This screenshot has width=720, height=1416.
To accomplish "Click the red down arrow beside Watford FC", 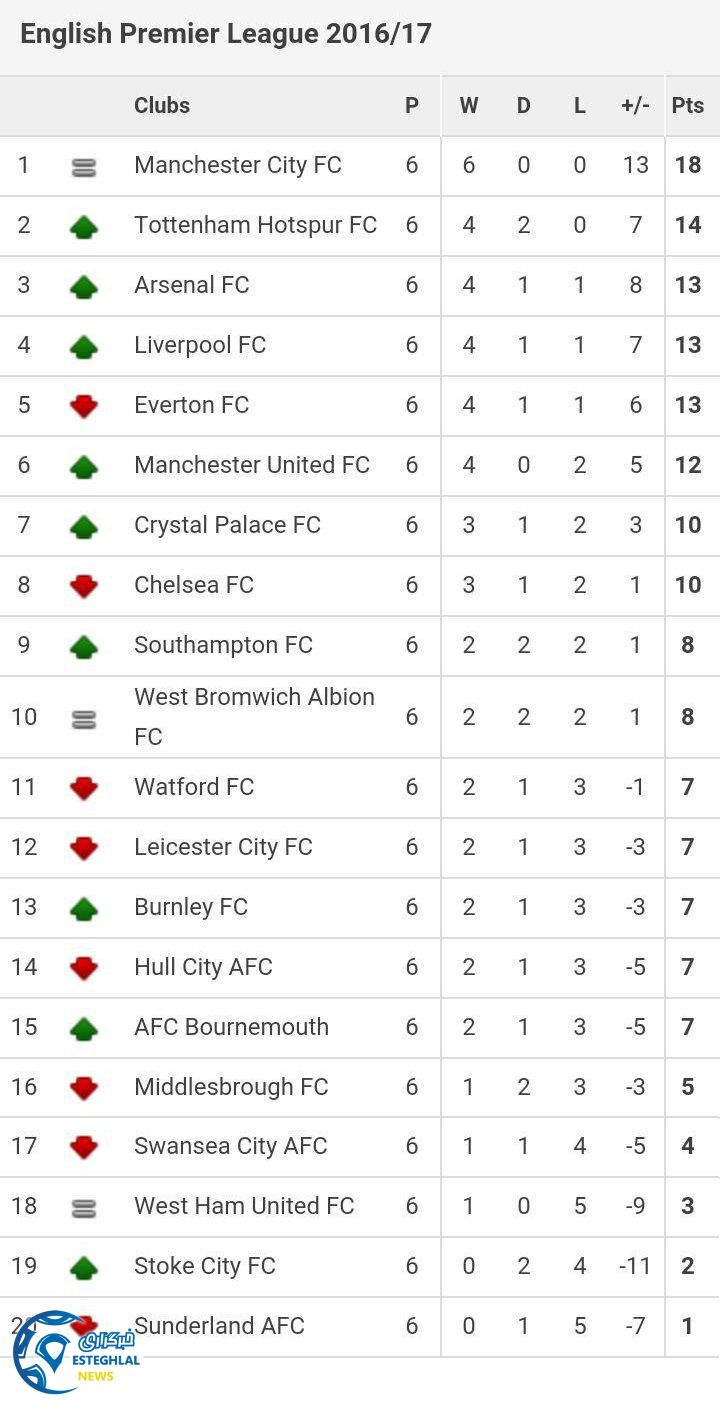I will click(84, 788).
